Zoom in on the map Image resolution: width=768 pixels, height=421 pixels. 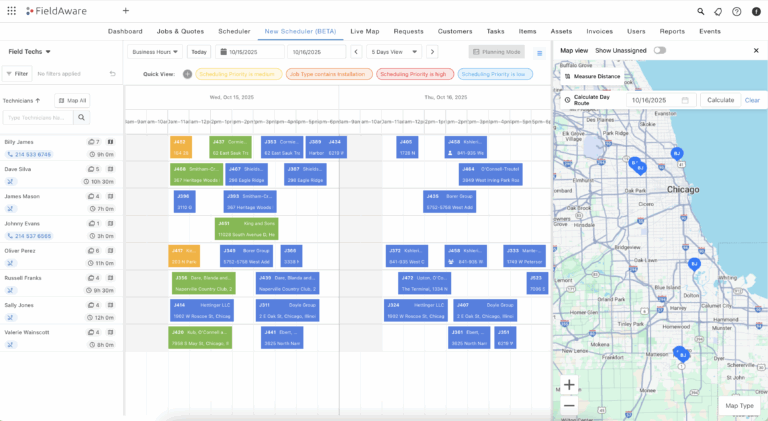pos(569,384)
